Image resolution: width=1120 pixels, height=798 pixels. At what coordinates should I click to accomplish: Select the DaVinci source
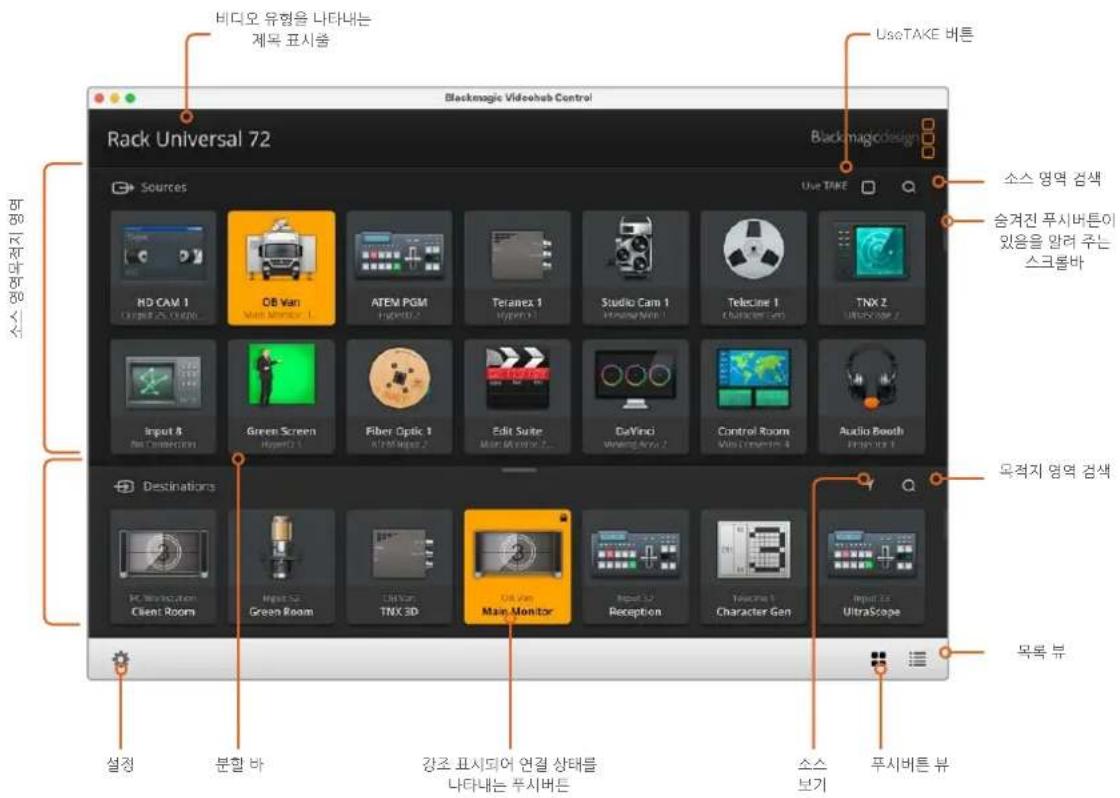click(635, 396)
